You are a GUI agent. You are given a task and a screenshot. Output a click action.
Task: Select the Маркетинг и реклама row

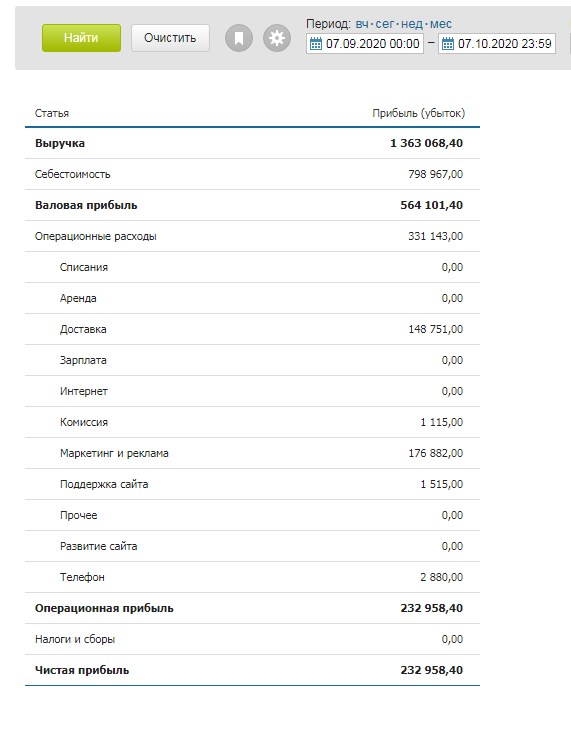(x=252, y=453)
